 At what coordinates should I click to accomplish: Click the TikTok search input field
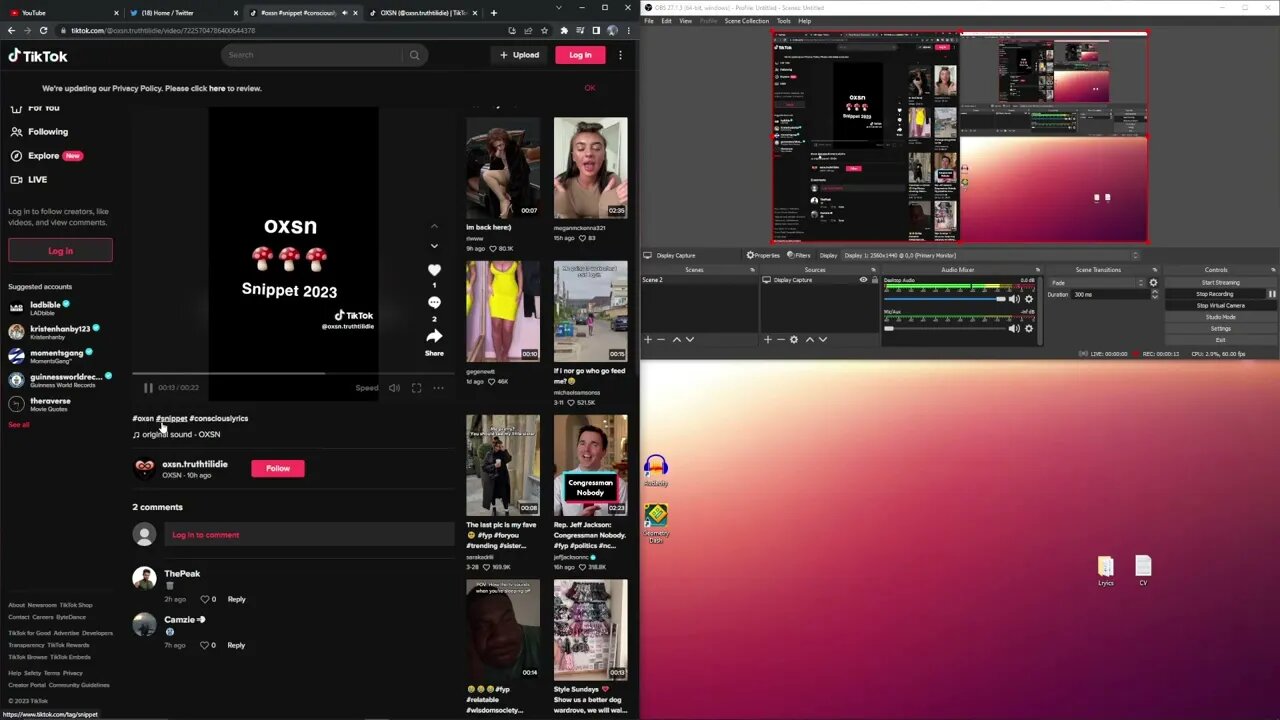click(312, 55)
